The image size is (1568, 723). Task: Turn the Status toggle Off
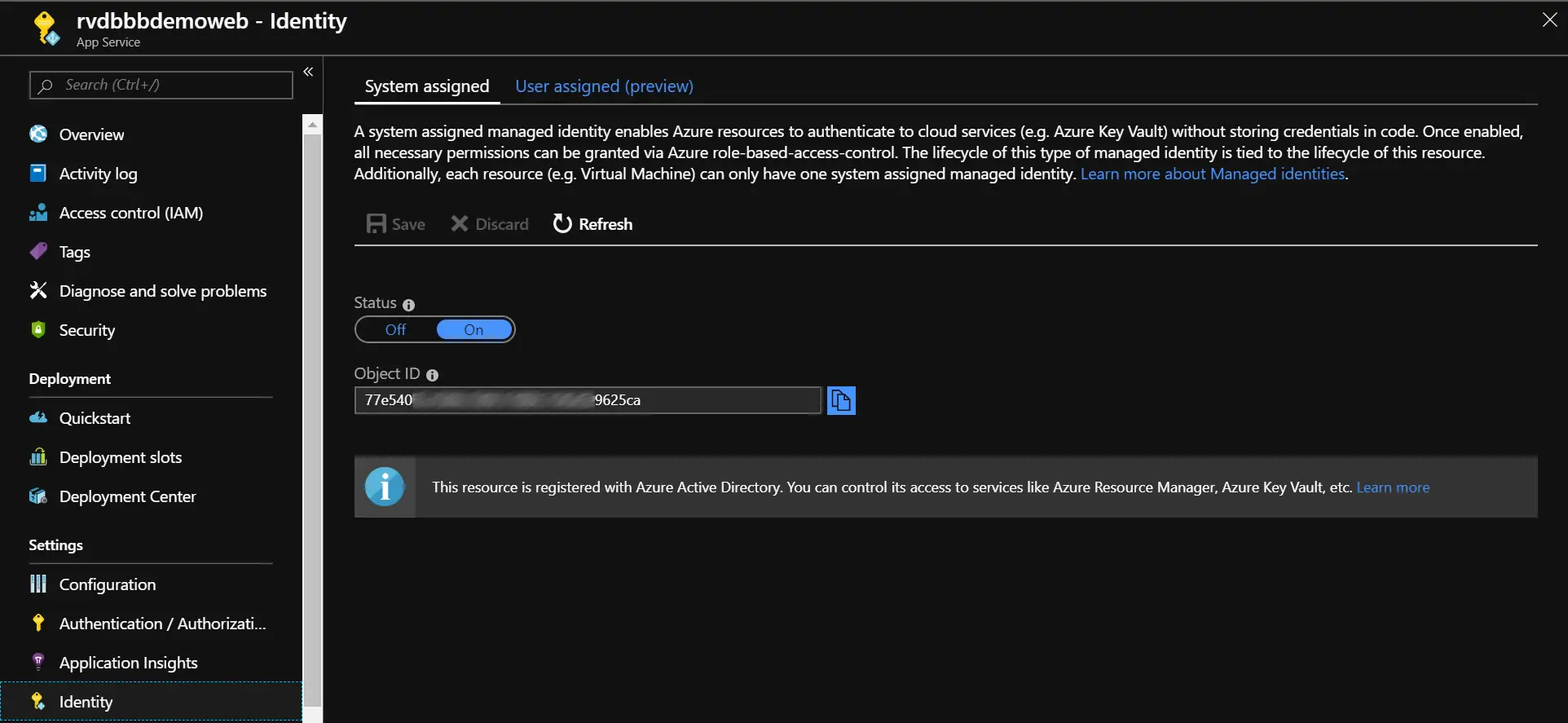(x=396, y=329)
